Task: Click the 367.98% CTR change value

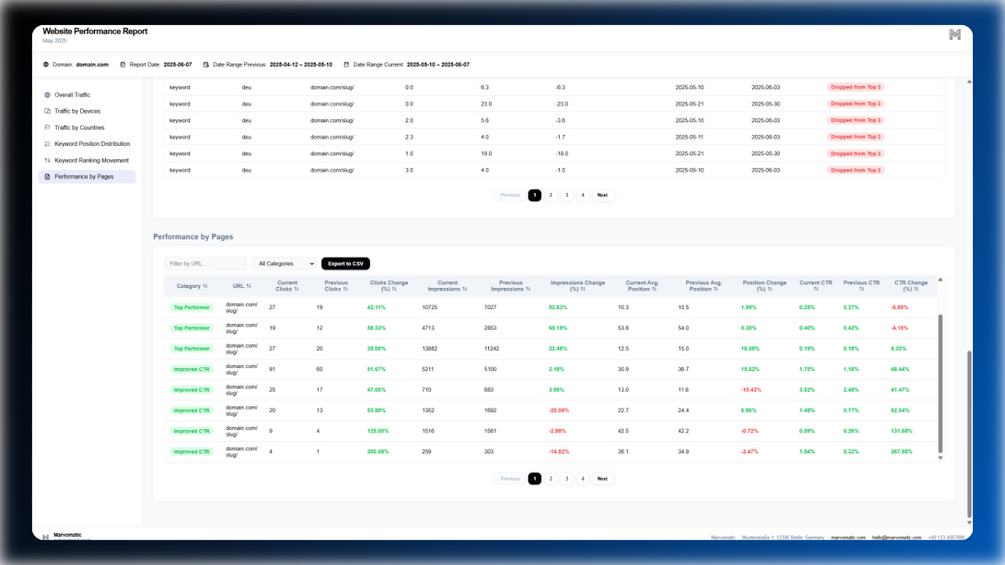Action: [x=901, y=452]
